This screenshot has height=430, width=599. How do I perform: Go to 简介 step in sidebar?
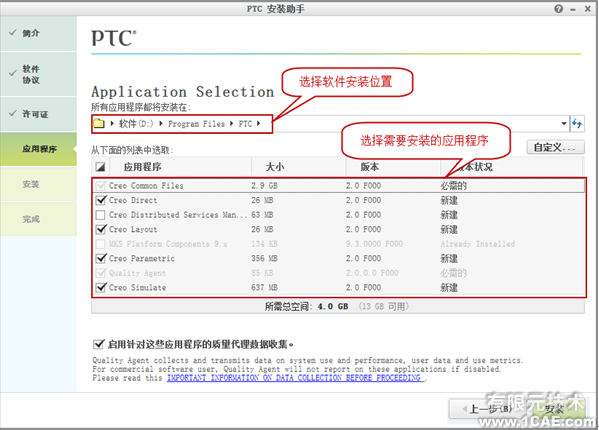(x=38, y=33)
